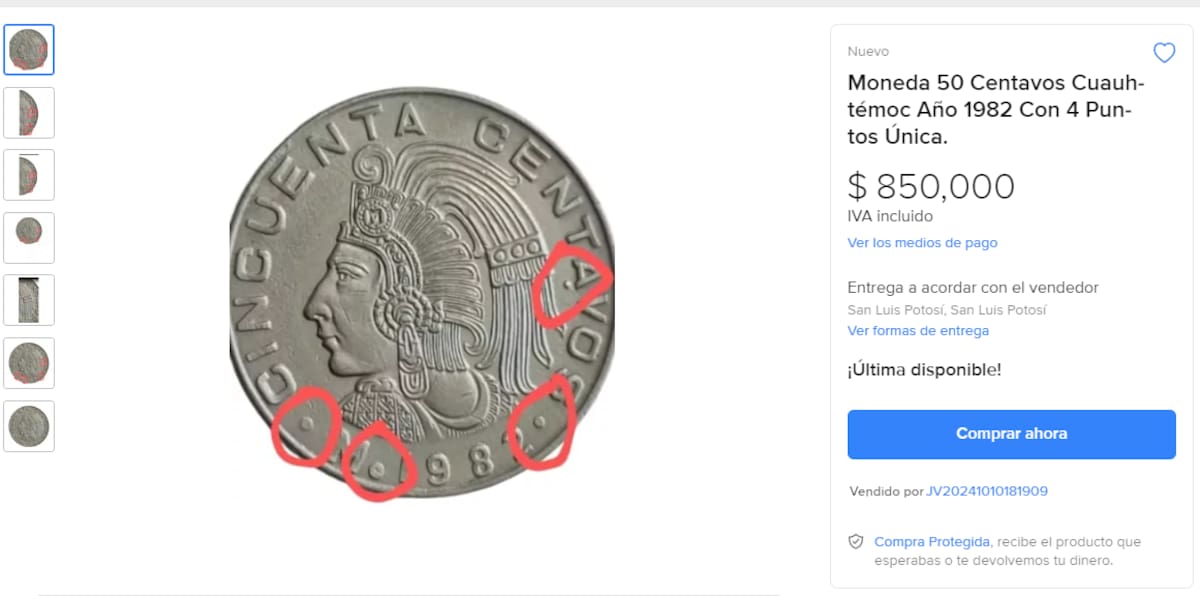This screenshot has width=1200, height=596.
Task: Select the sixth thumbnail with red markings
Action: point(29,363)
